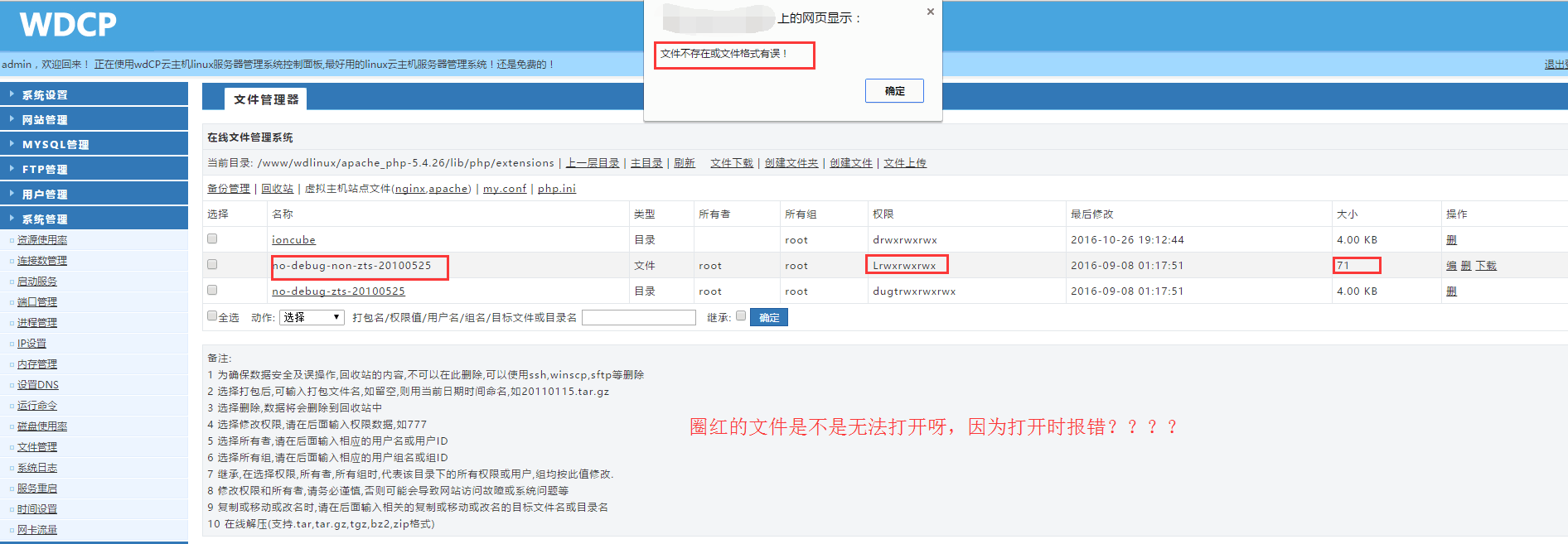Tick the checkbox for ioncube row
Screen dimensions: 1568x544
click(x=212, y=238)
